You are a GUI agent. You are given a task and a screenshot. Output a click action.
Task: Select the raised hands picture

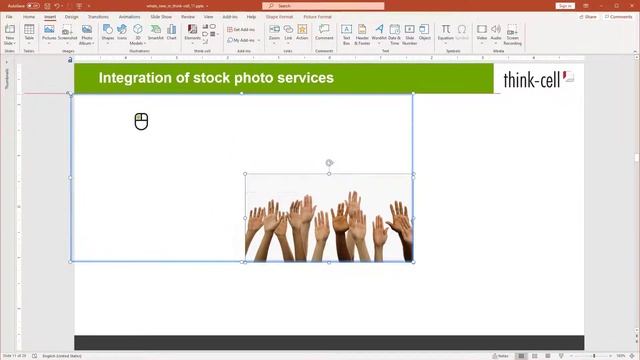329,218
